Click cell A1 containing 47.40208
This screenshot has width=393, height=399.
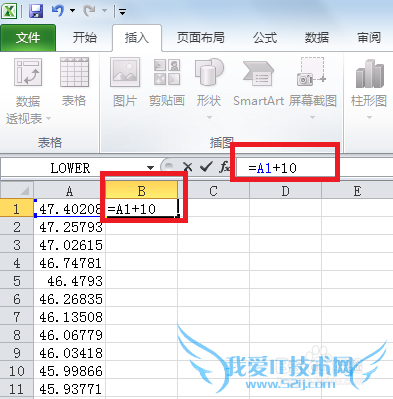coord(69,209)
